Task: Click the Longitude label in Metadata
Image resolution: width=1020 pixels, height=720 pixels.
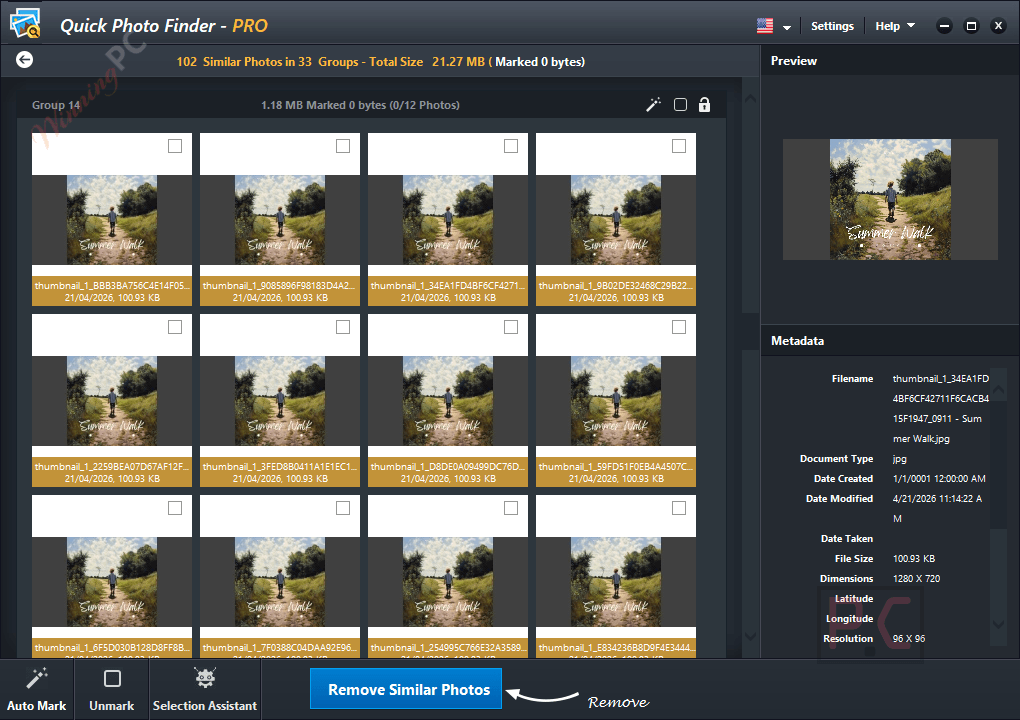Action: [850, 619]
